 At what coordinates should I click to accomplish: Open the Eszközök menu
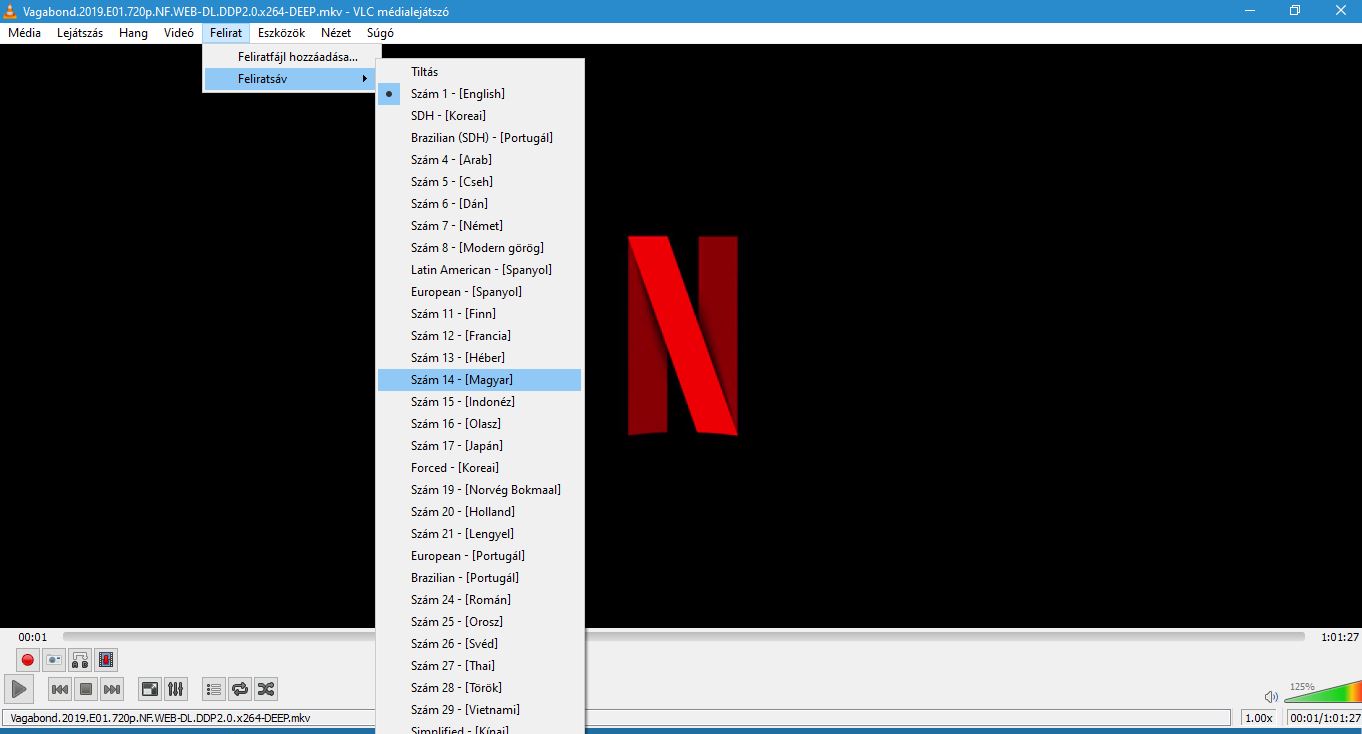pos(281,33)
